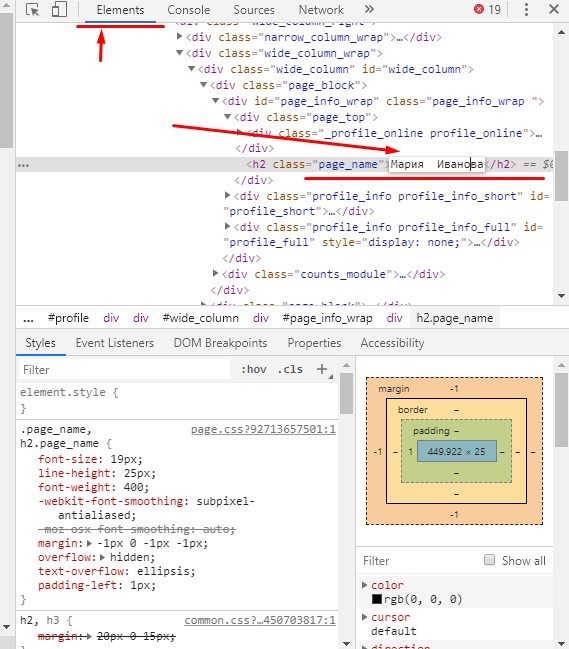Click the black color swatch for rgb(0, 0, 0)
569x649 pixels.
pos(377,599)
